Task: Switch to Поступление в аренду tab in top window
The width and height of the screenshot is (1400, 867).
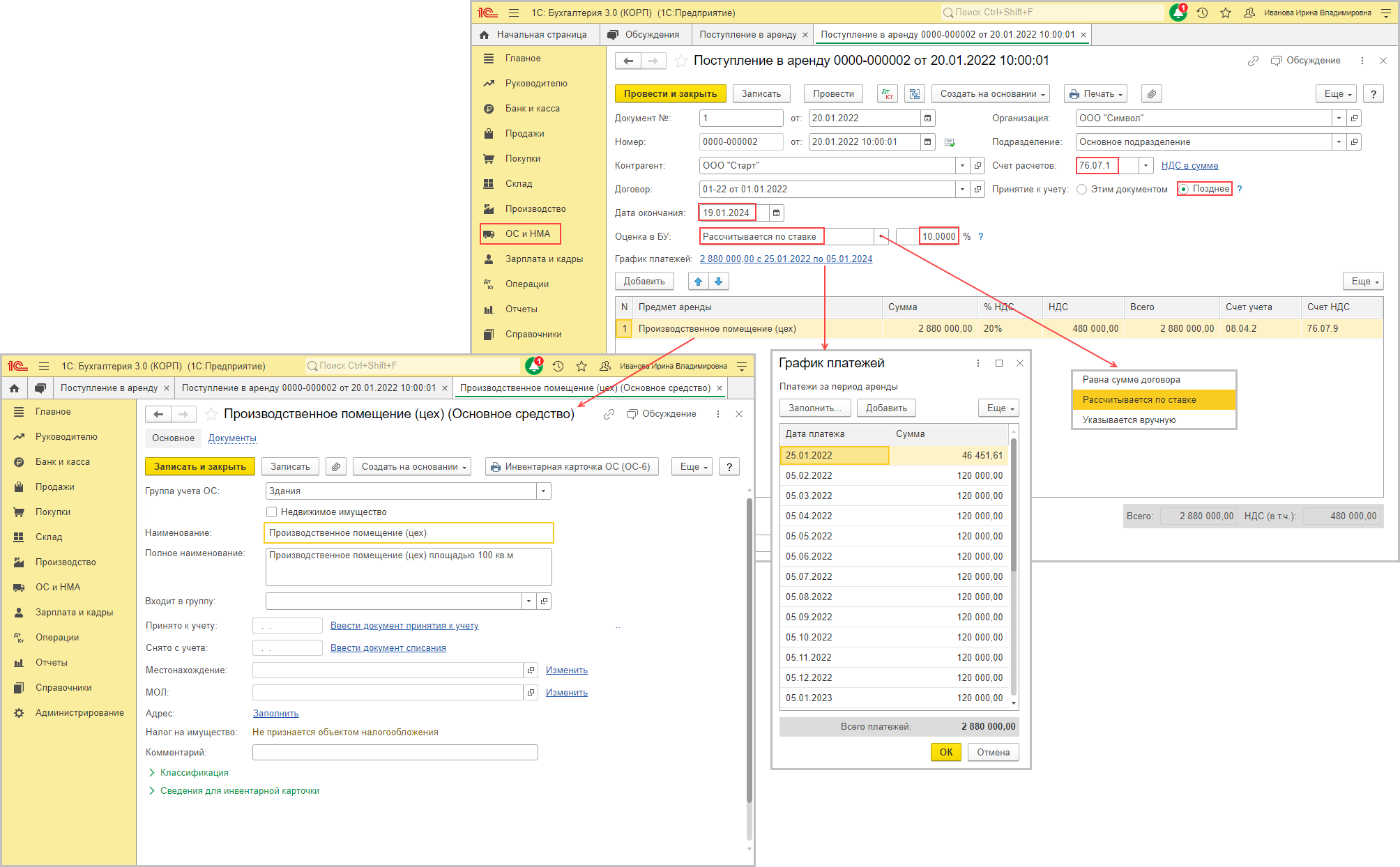Action: coord(747,35)
